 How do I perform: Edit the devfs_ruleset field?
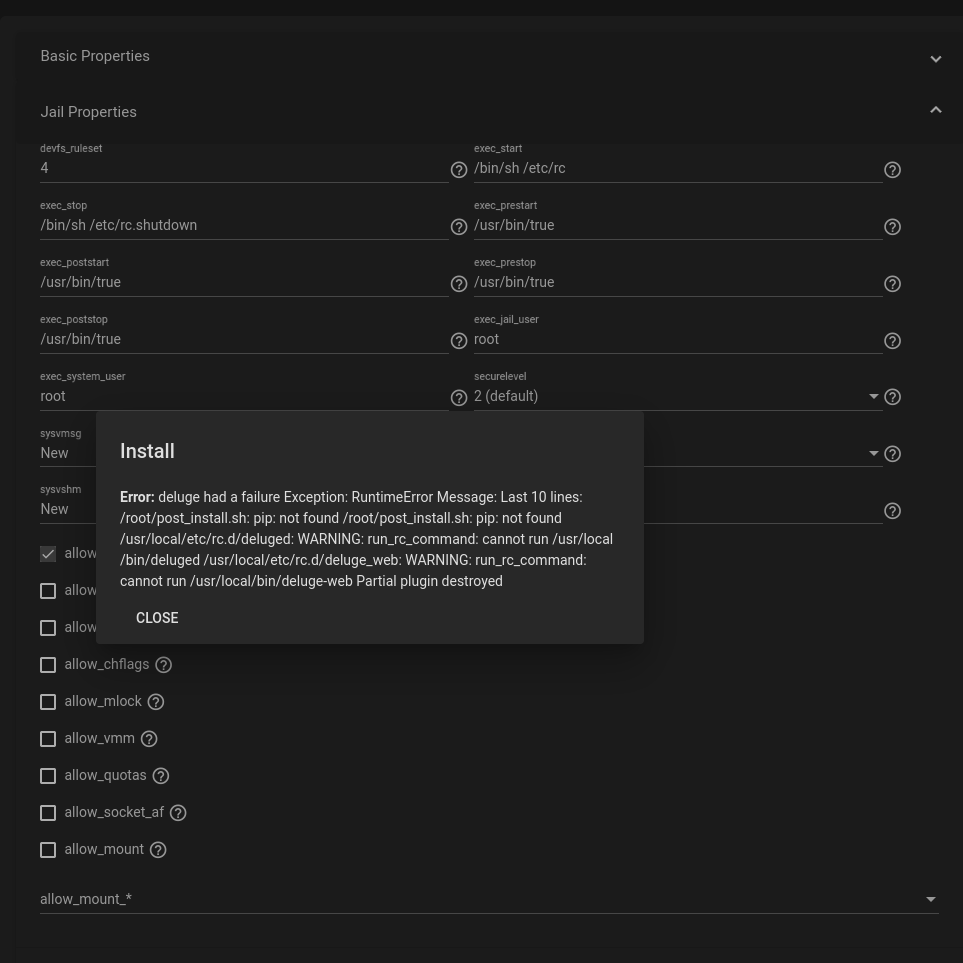(x=244, y=168)
